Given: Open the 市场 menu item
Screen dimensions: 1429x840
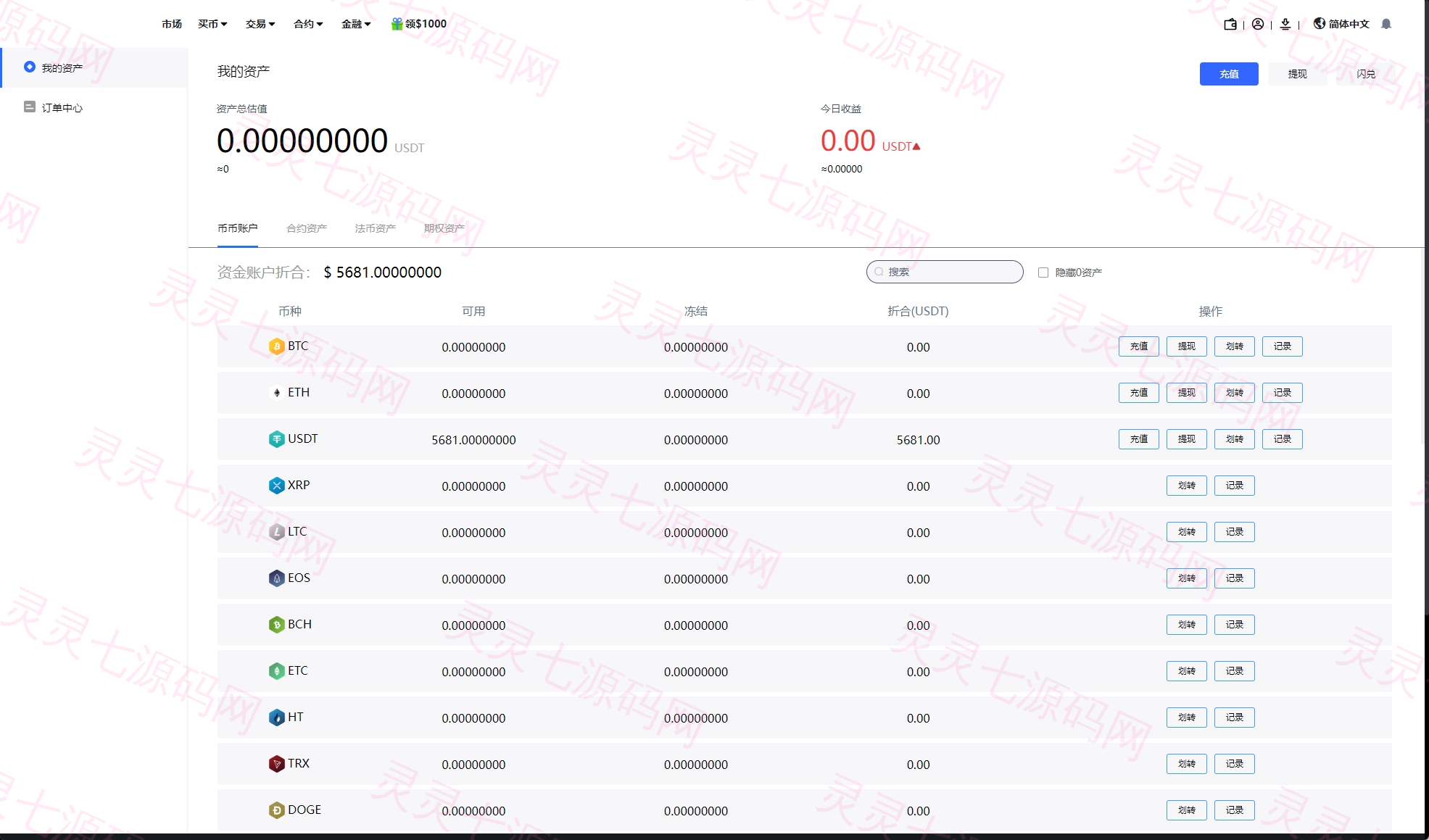Looking at the screenshot, I should 172,24.
